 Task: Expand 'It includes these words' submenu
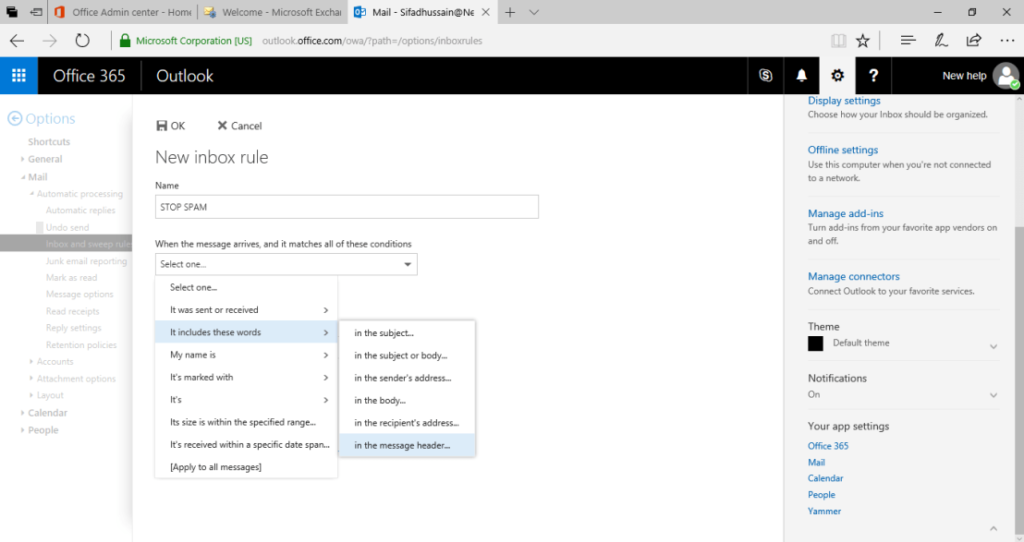(246, 332)
